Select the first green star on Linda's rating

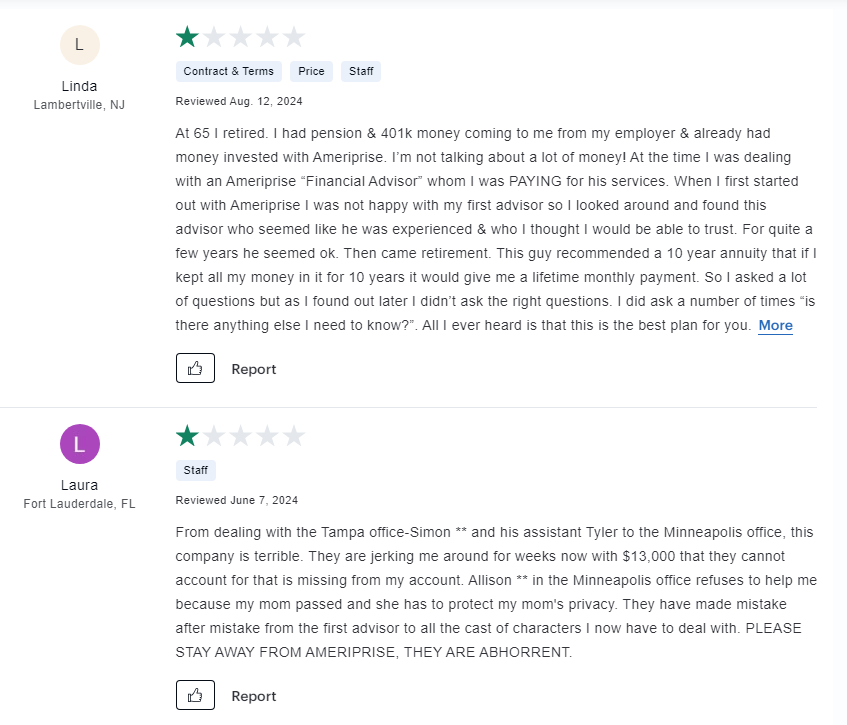pos(186,36)
